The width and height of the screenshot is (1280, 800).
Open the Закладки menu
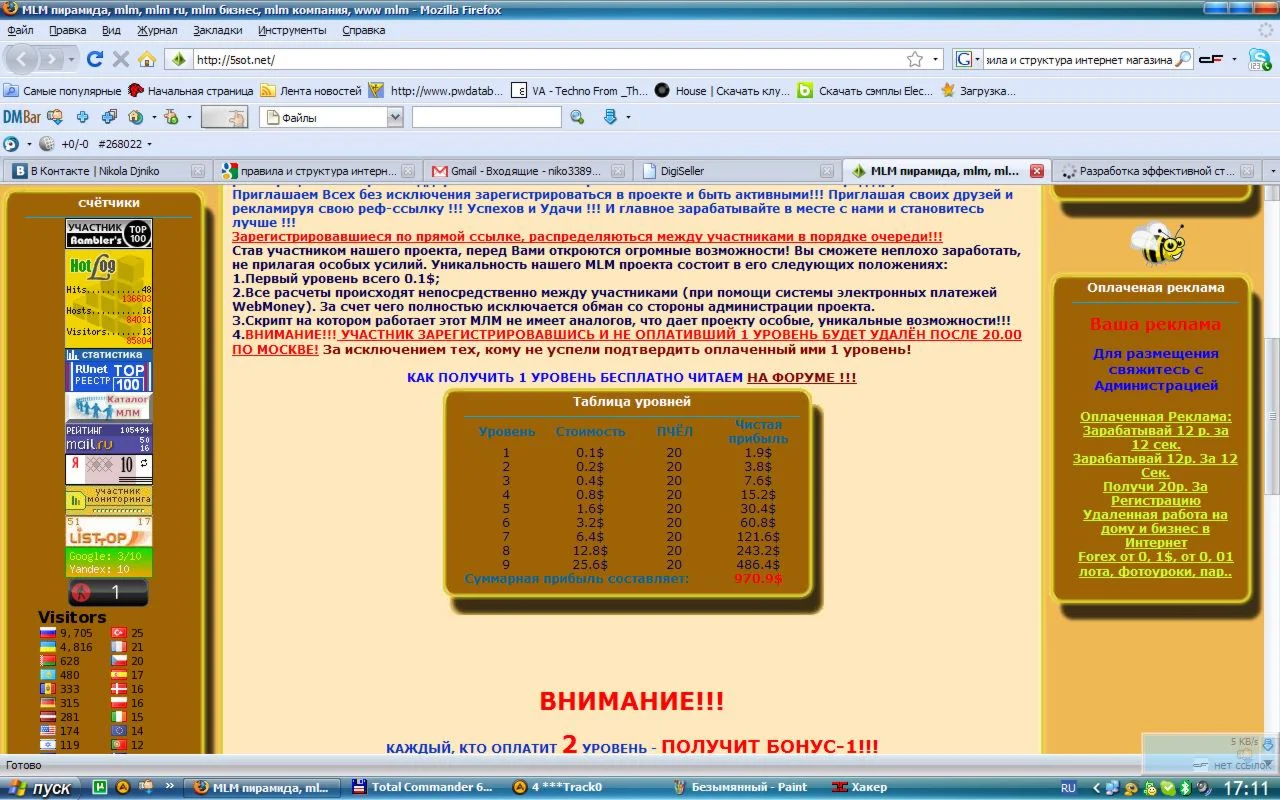pos(217,30)
